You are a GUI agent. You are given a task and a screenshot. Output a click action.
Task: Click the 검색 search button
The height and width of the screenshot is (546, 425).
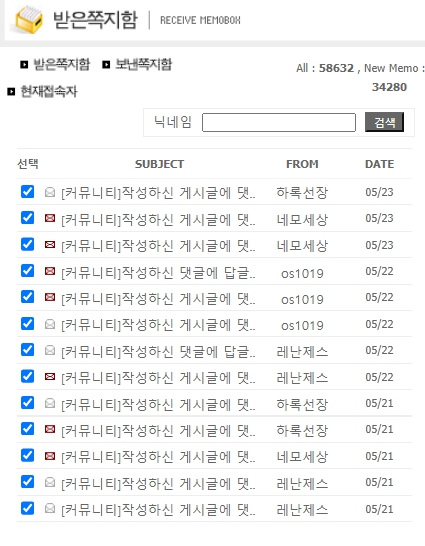(x=384, y=122)
